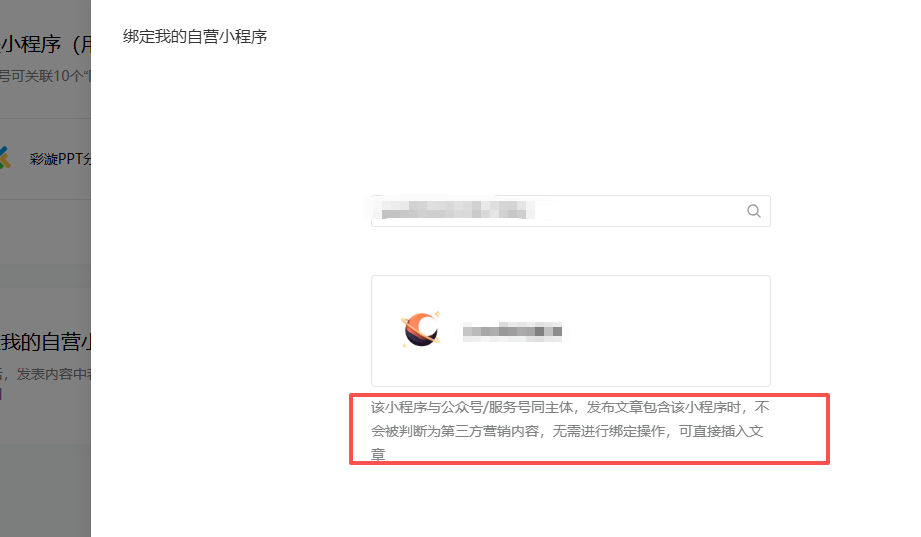921x537 pixels.
Task: Click the 我的自营小 section heading
Action: coord(46,342)
